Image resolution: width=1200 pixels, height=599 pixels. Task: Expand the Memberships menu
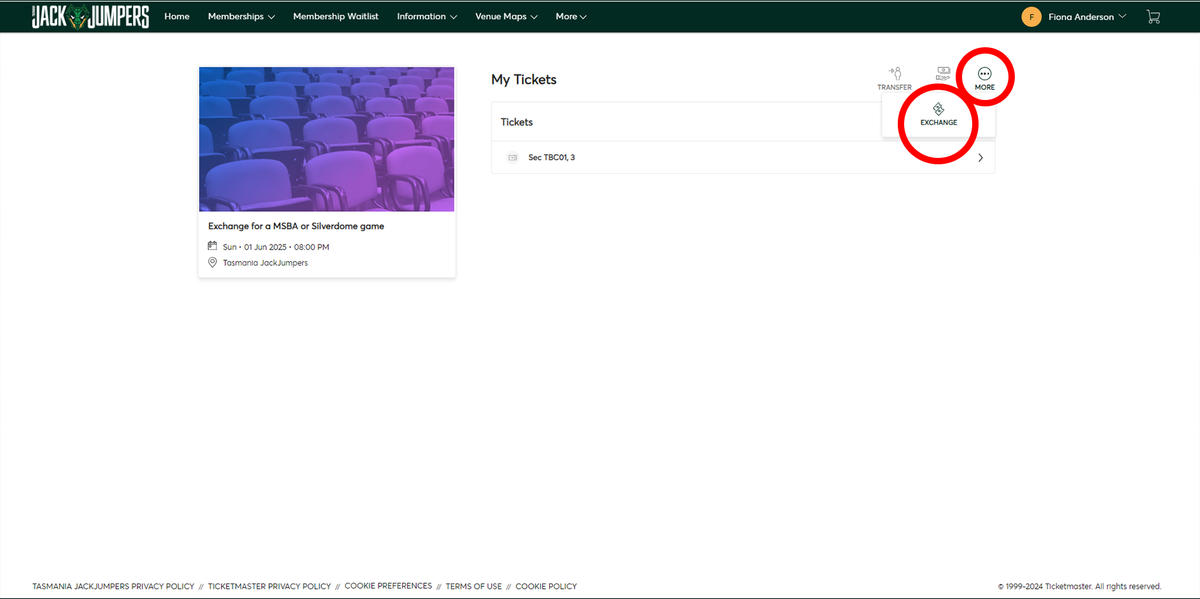241,17
